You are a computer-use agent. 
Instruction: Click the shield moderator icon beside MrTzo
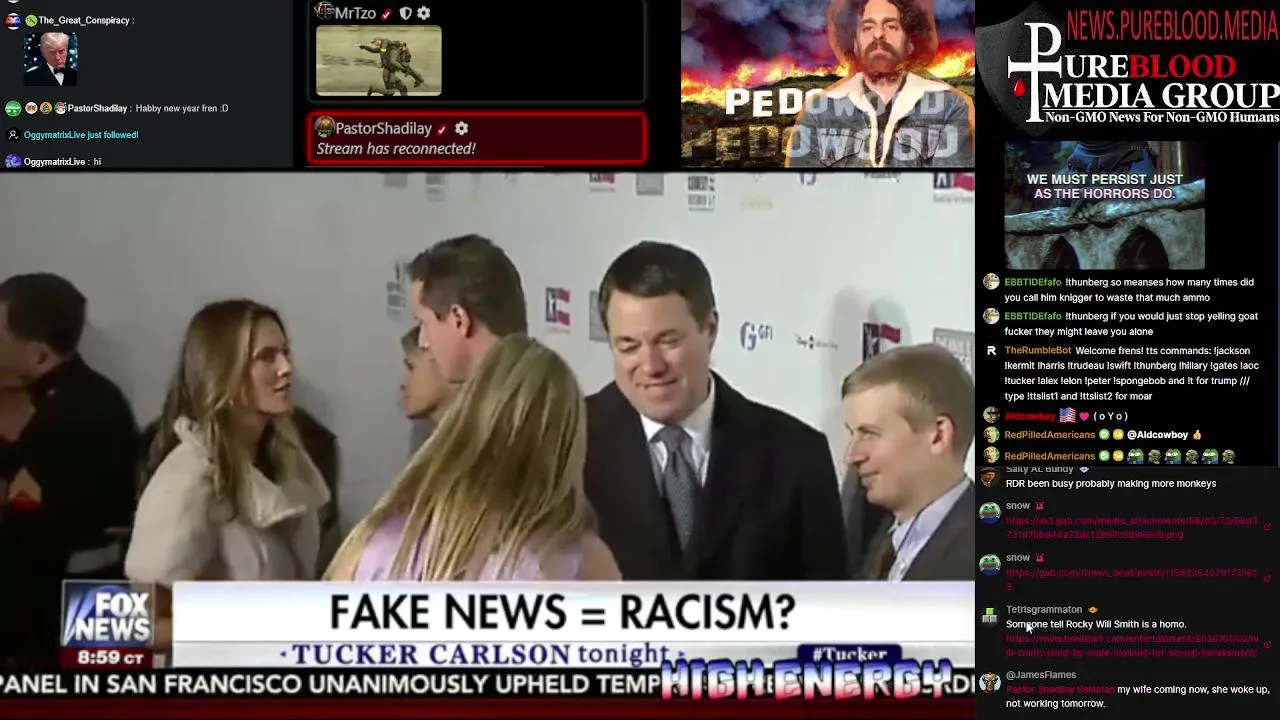tap(405, 13)
